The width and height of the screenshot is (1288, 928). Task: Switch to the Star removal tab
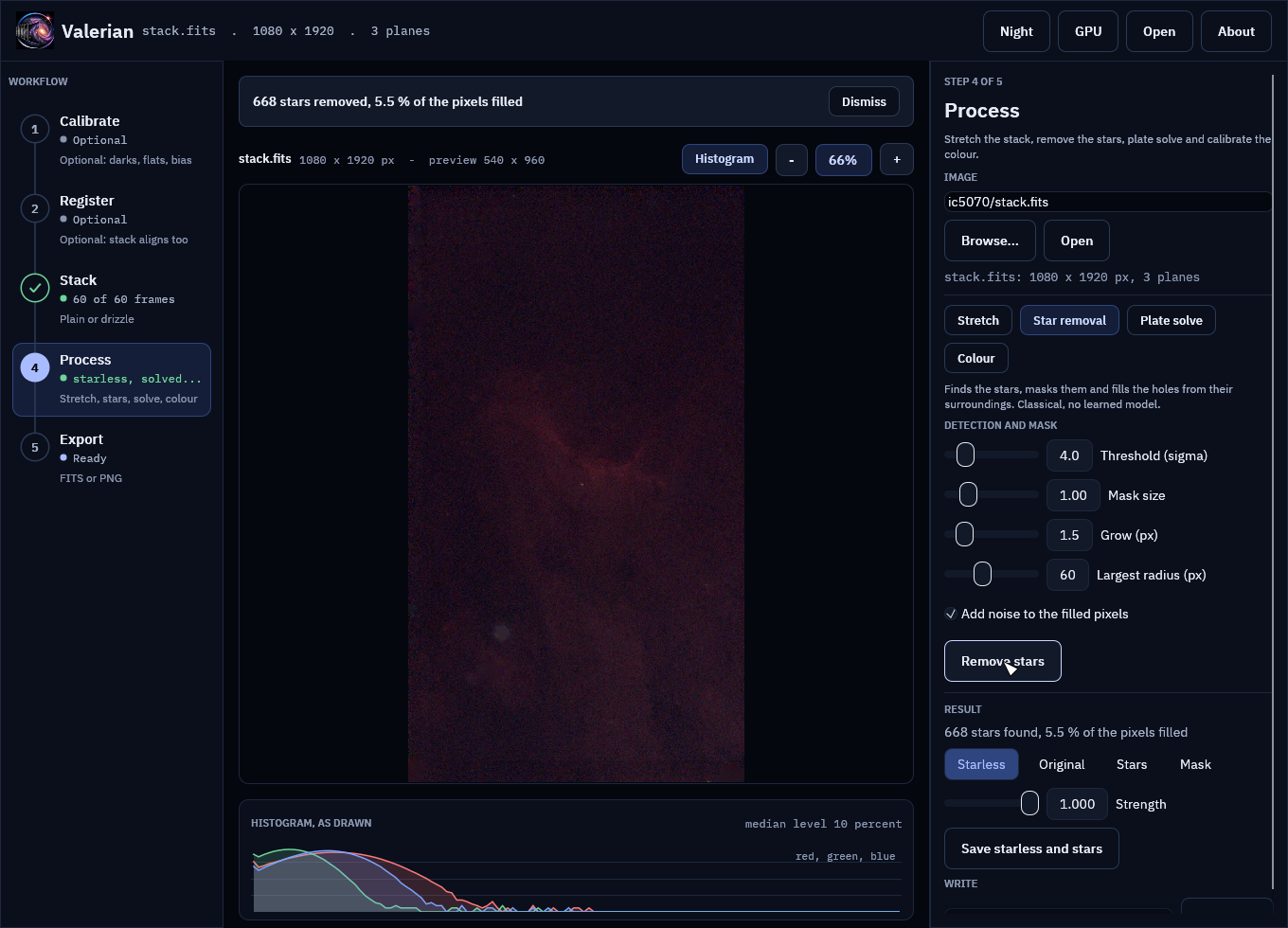point(1069,320)
